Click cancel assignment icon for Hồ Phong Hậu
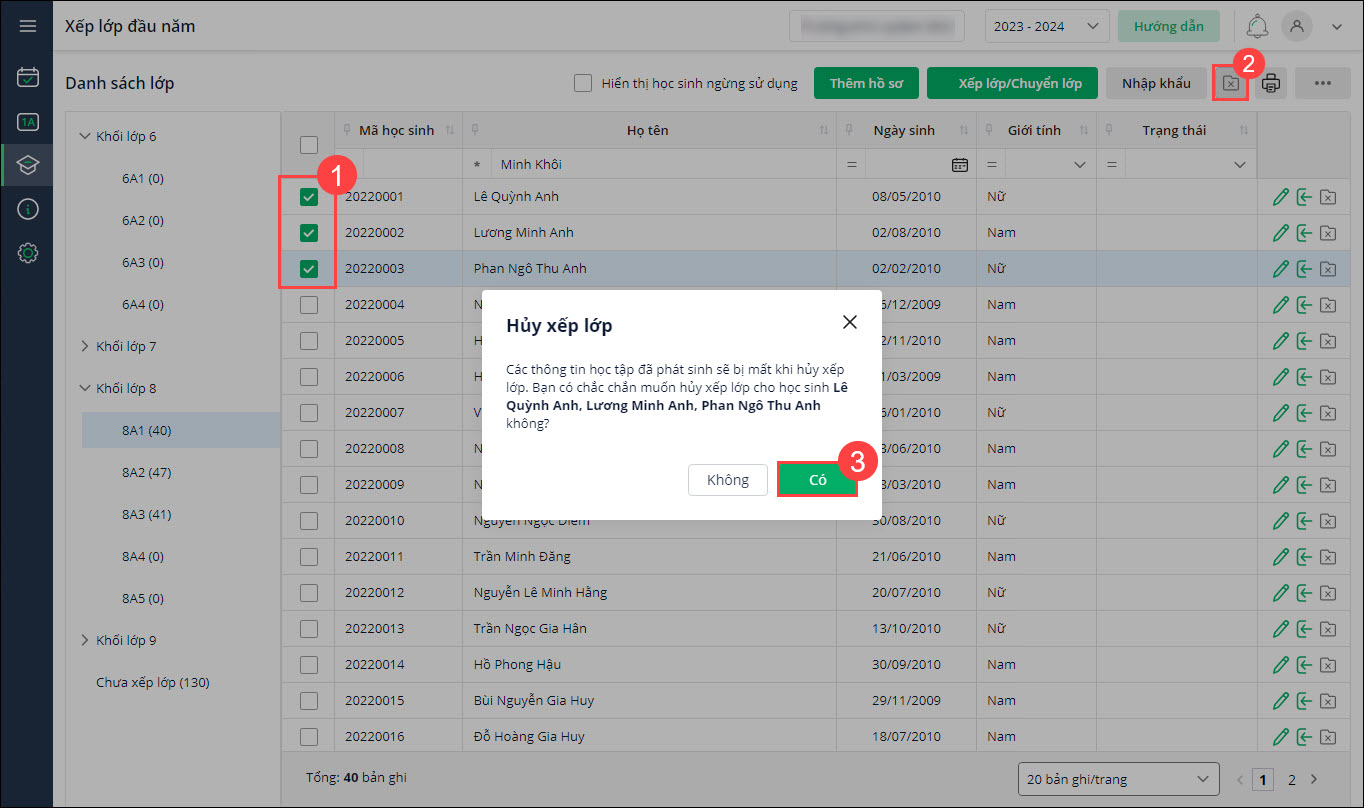 [1328, 665]
